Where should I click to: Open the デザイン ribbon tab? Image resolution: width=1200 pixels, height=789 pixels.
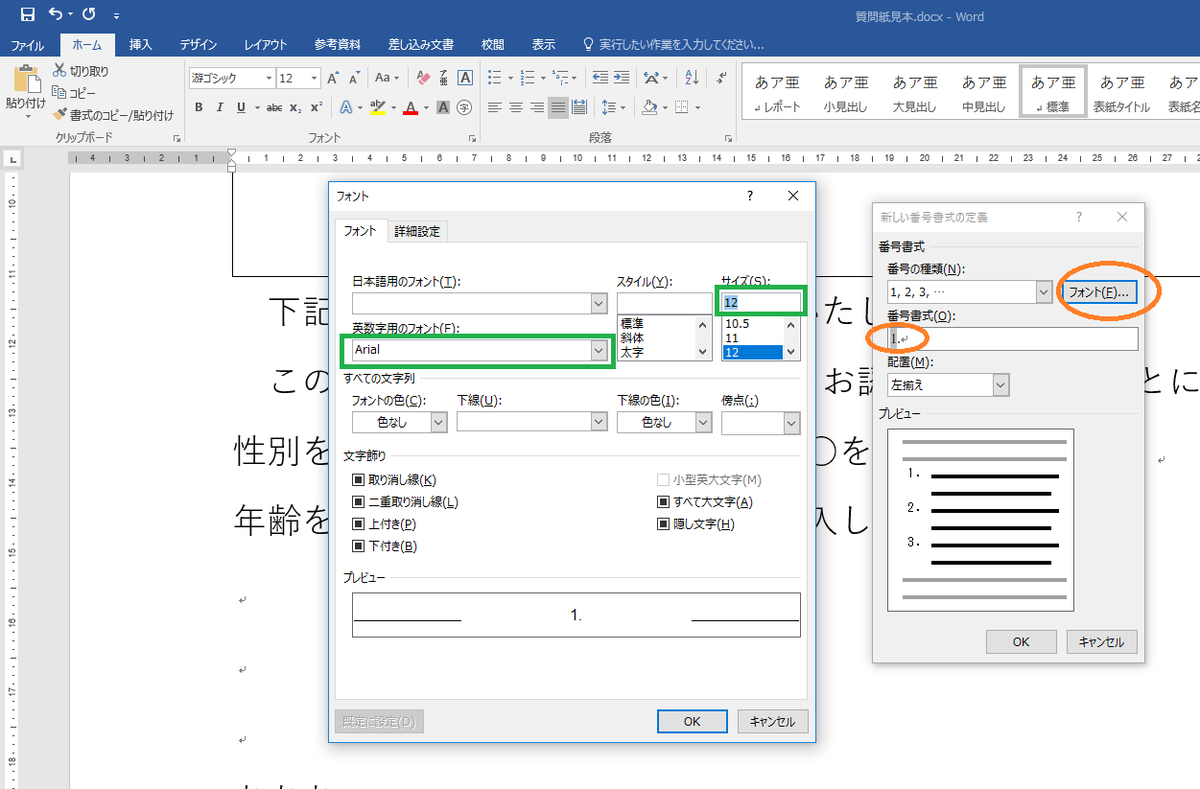199,45
